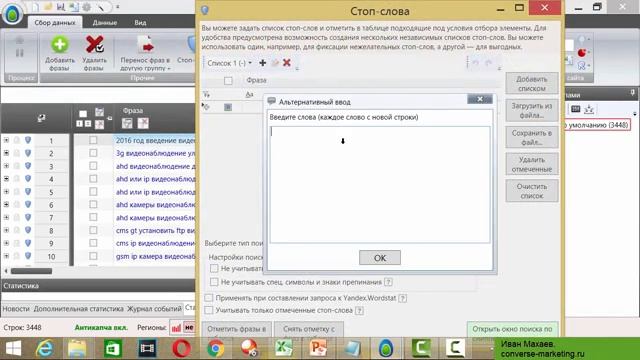Click the first column header icon in main table
640x360 pixels.
(x=41, y=118)
